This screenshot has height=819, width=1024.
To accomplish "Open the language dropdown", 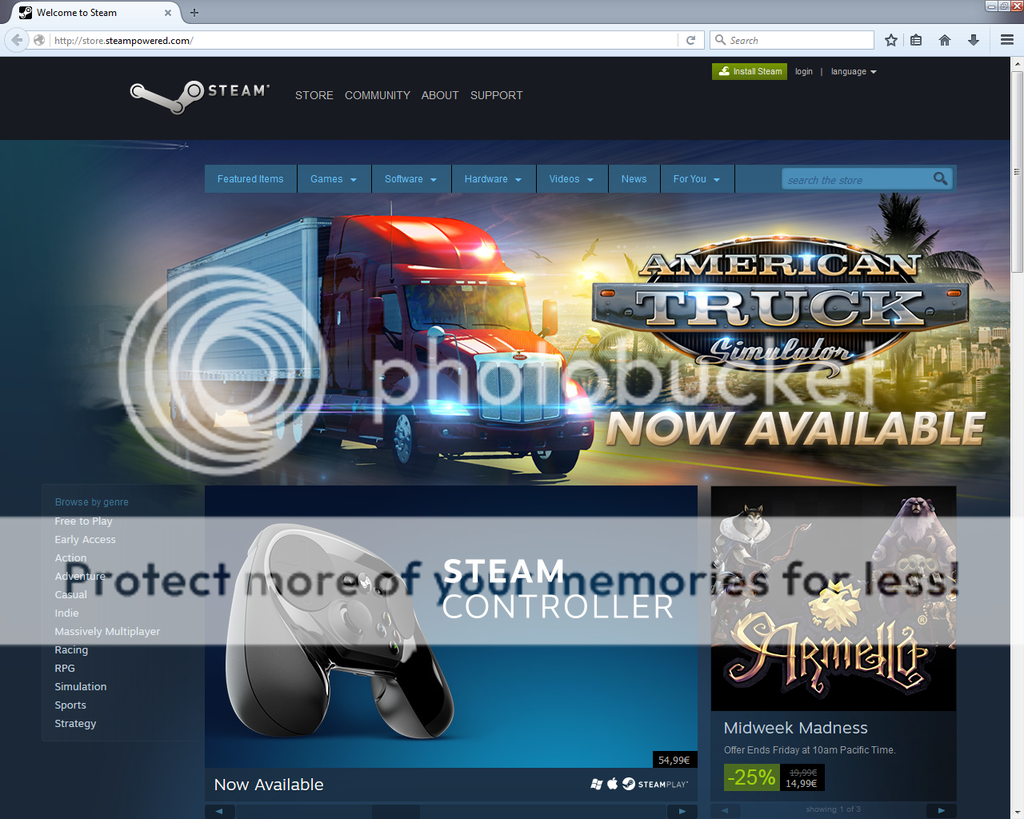I will [x=853, y=72].
